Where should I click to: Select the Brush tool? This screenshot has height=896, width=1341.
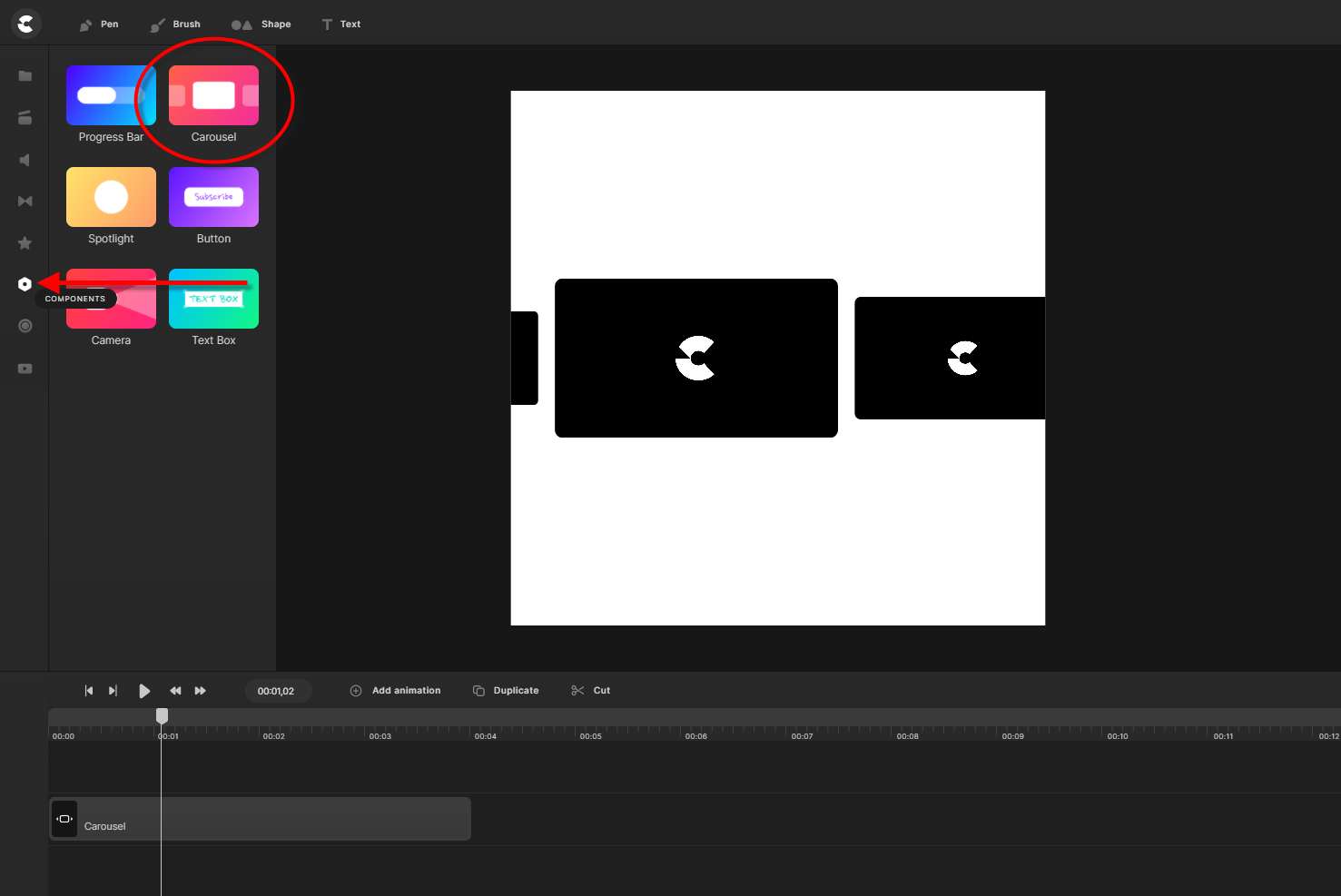[175, 25]
